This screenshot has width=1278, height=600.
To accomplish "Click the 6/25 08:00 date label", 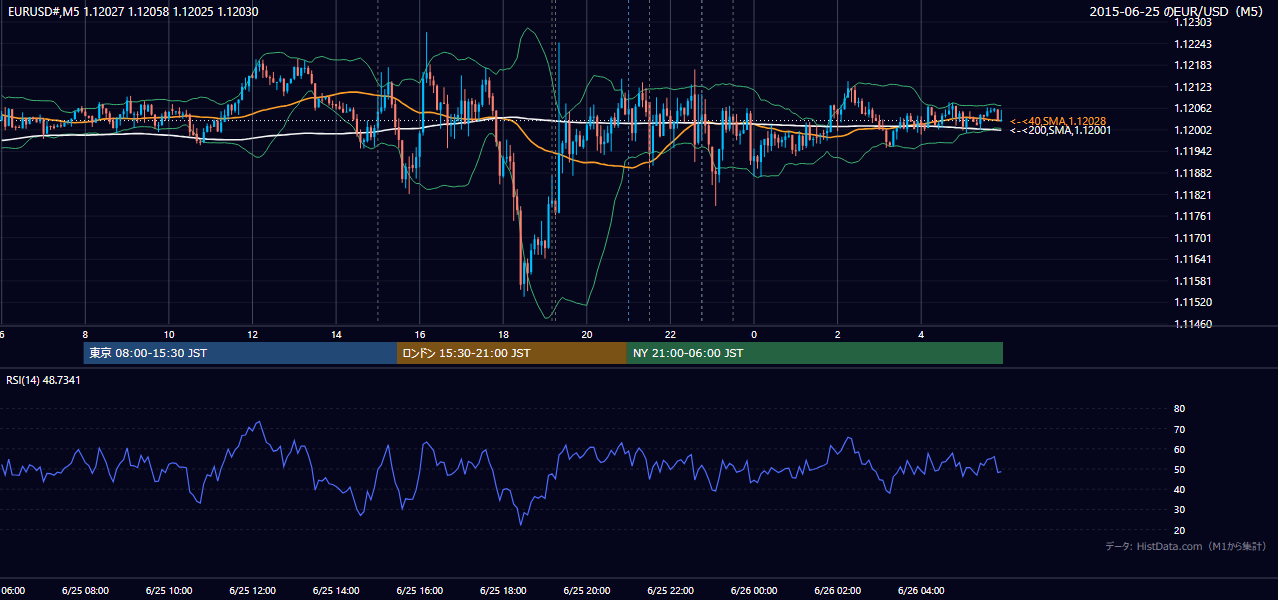I will pyautogui.click(x=85, y=591).
